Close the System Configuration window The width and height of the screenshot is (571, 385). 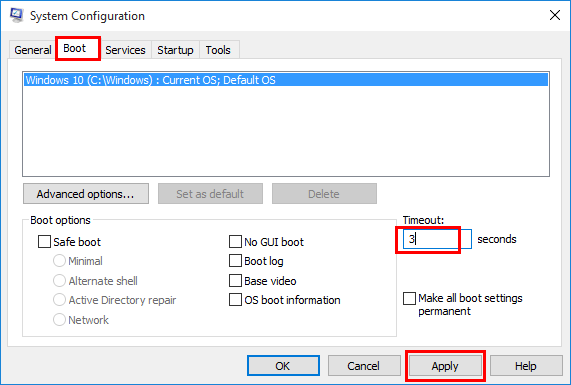(x=555, y=15)
